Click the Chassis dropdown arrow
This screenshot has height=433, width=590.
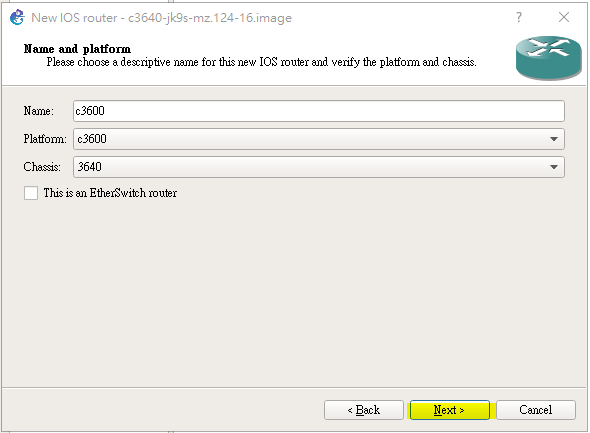(x=554, y=167)
